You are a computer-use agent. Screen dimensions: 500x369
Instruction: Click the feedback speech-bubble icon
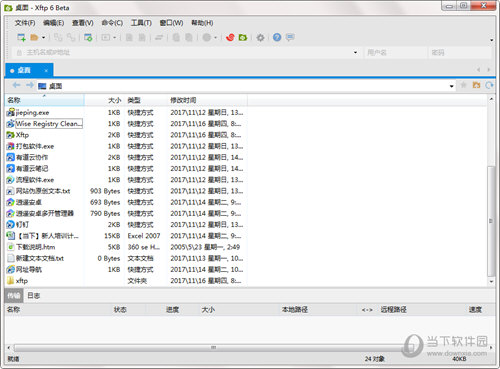click(290, 37)
